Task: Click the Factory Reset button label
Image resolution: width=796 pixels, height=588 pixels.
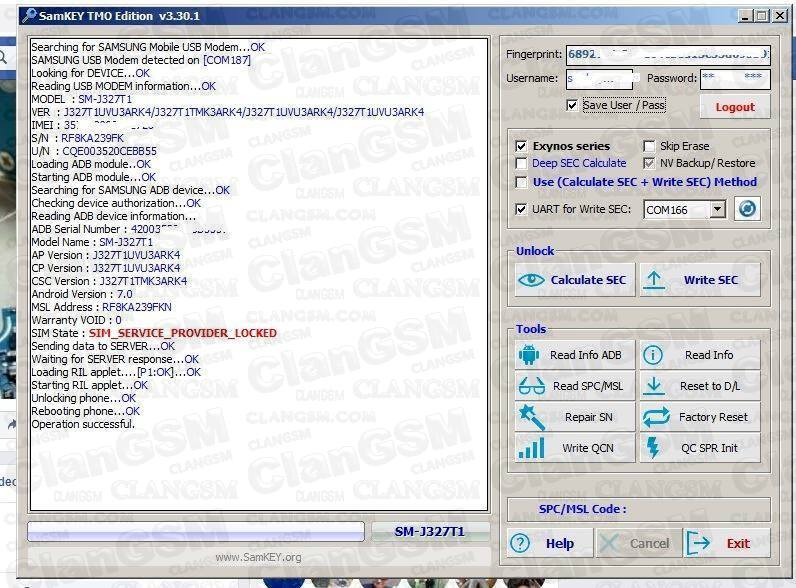Action: pyautogui.click(x=713, y=417)
